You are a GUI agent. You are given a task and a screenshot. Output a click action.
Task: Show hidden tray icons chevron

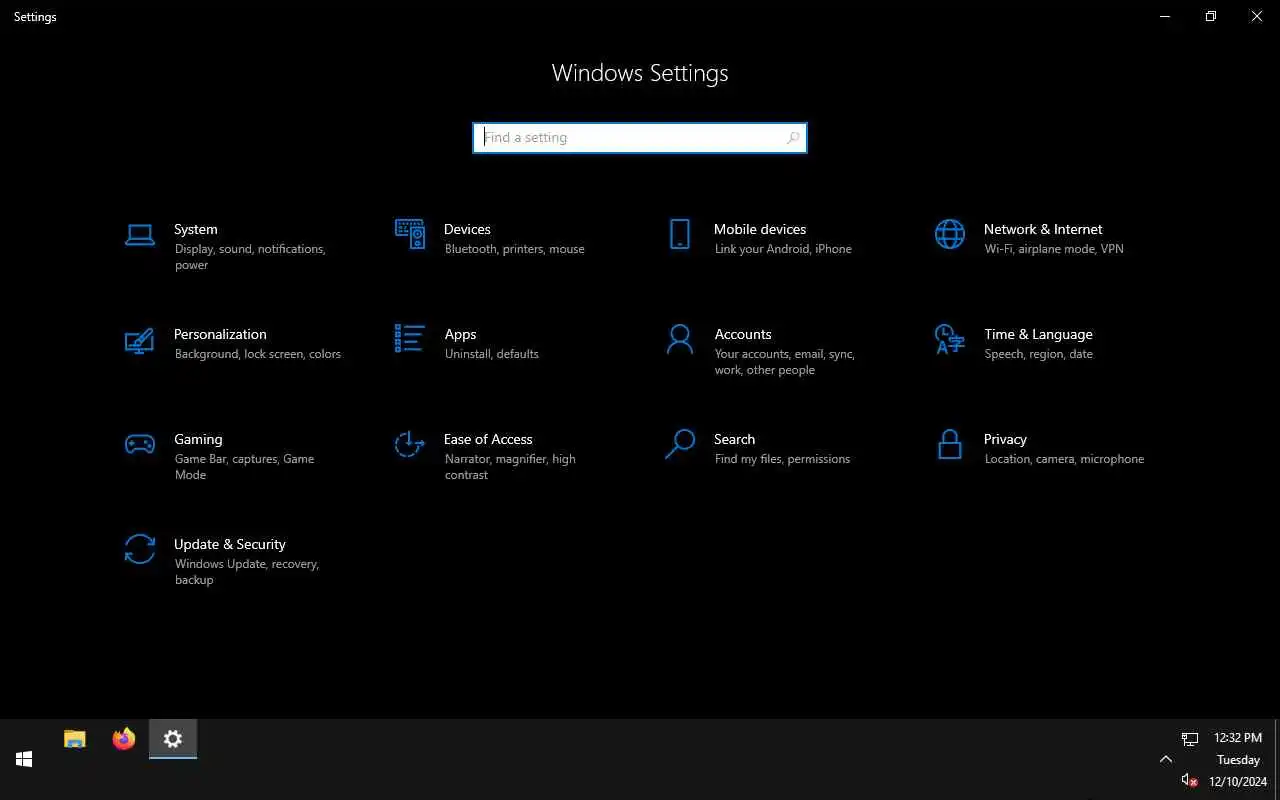(1166, 759)
